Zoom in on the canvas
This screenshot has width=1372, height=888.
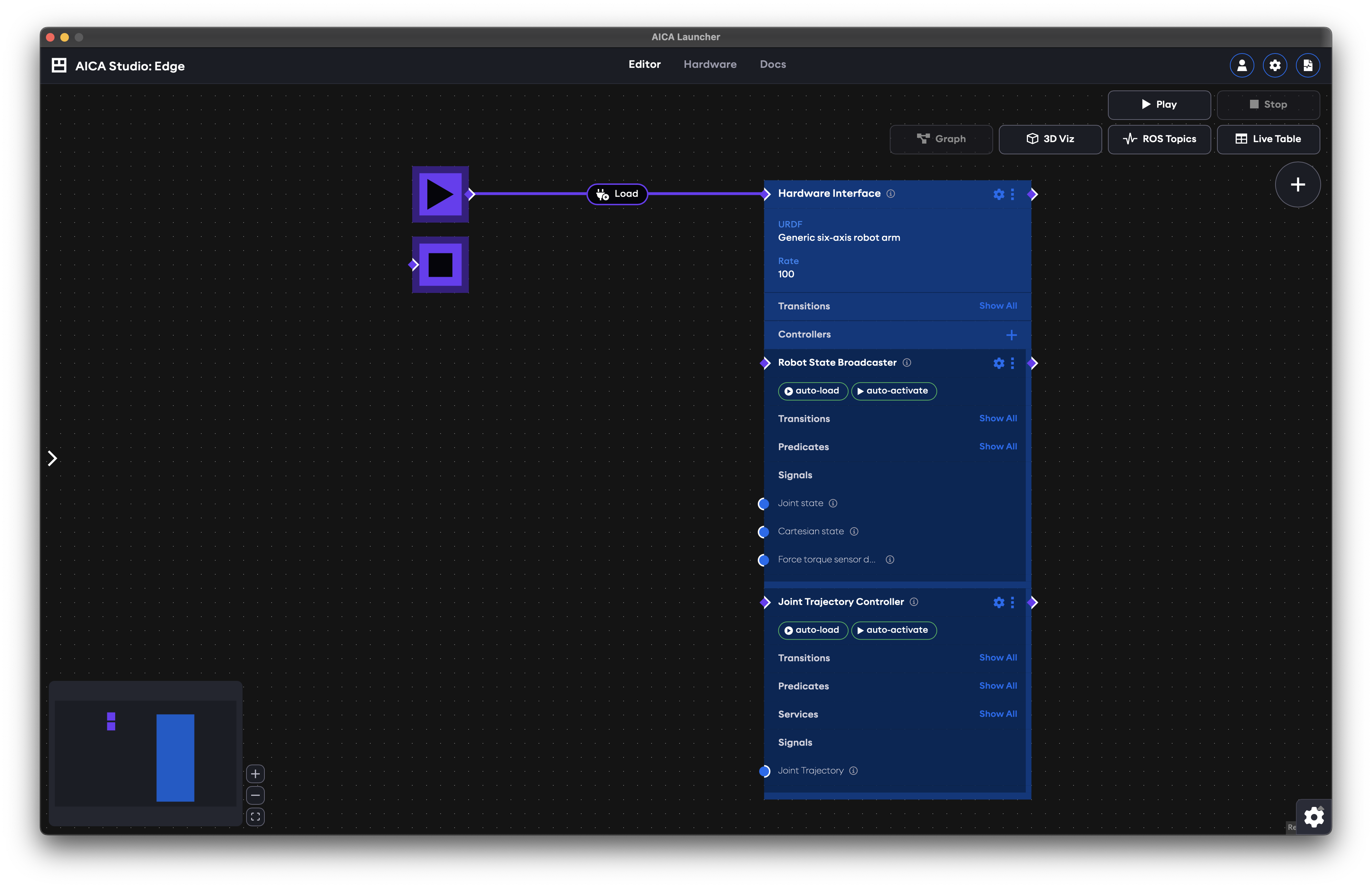coord(255,774)
